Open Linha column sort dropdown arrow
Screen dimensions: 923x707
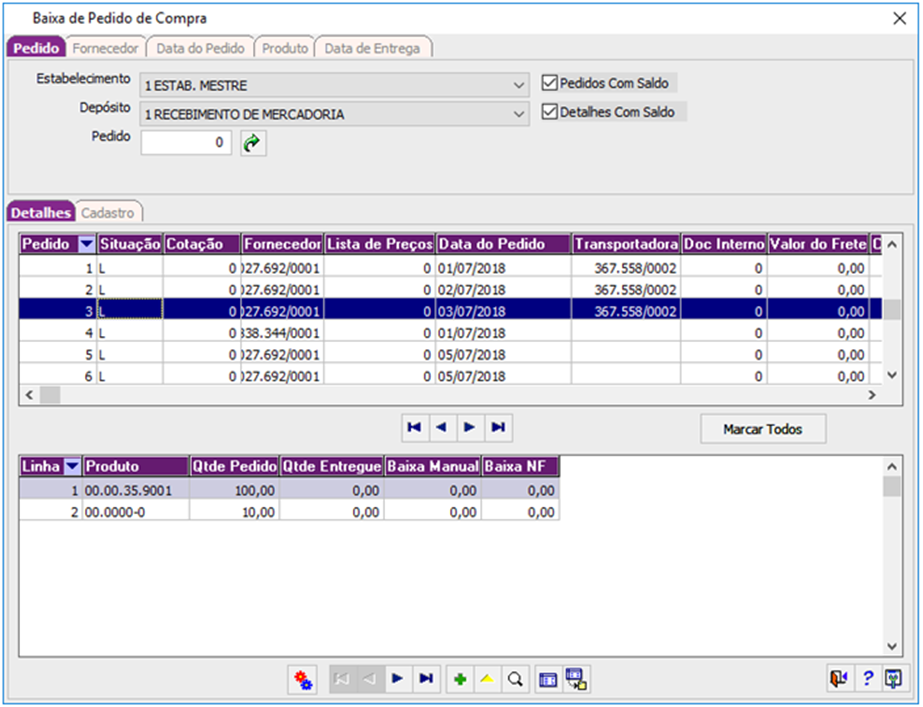coord(72,467)
